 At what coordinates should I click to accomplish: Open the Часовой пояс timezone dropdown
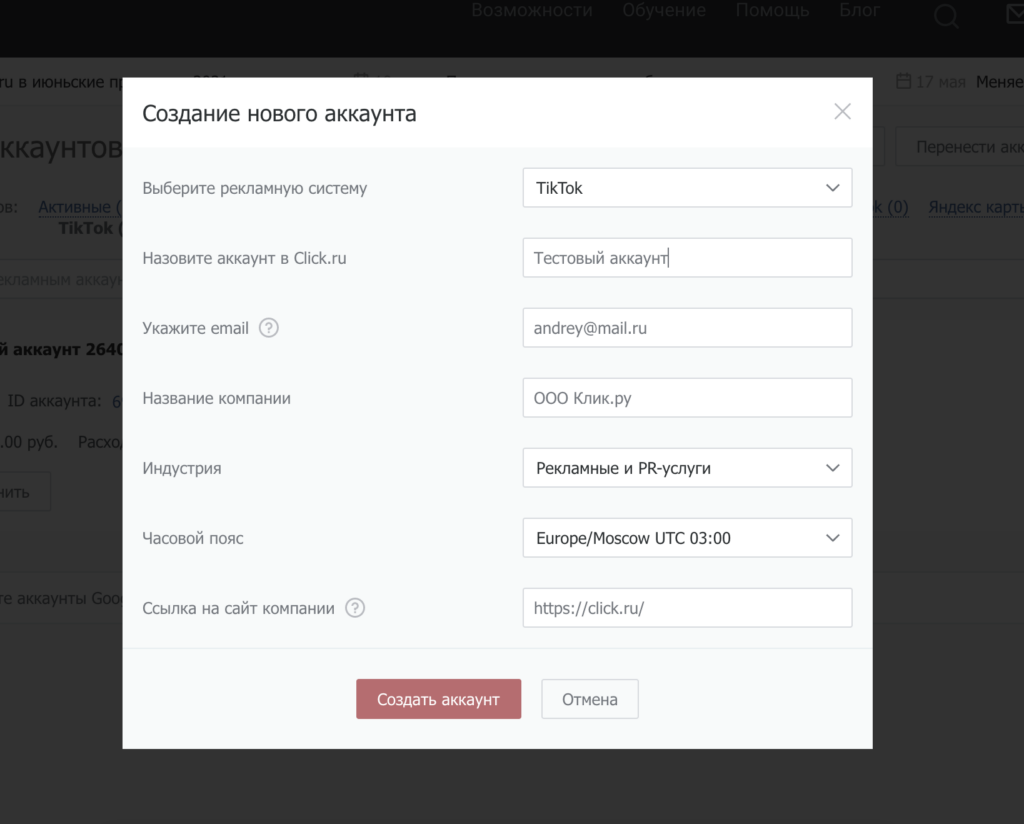tap(687, 538)
